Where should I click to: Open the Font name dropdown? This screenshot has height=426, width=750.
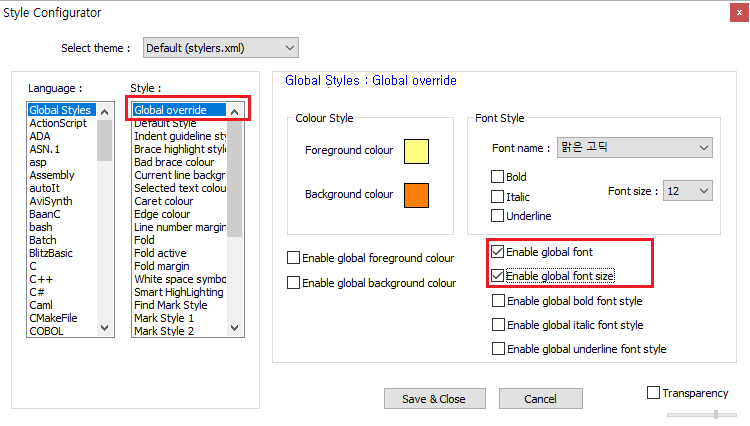(634, 148)
